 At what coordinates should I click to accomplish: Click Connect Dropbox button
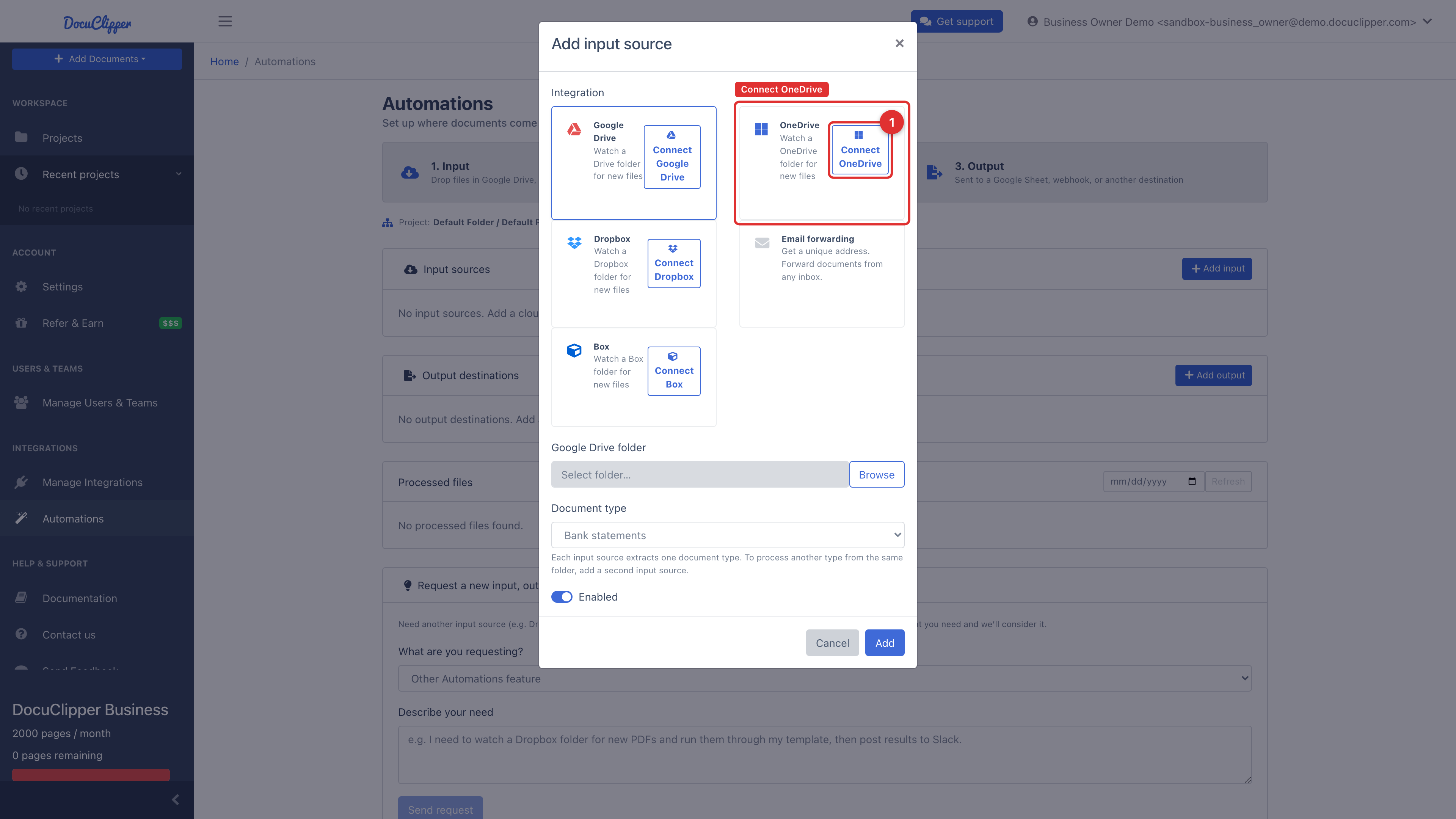(x=674, y=263)
